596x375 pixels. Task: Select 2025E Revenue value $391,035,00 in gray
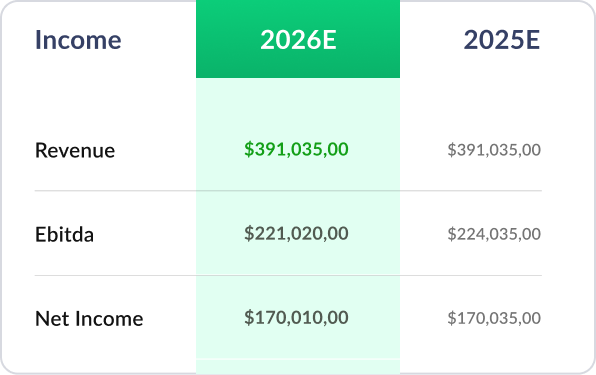(494, 150)
